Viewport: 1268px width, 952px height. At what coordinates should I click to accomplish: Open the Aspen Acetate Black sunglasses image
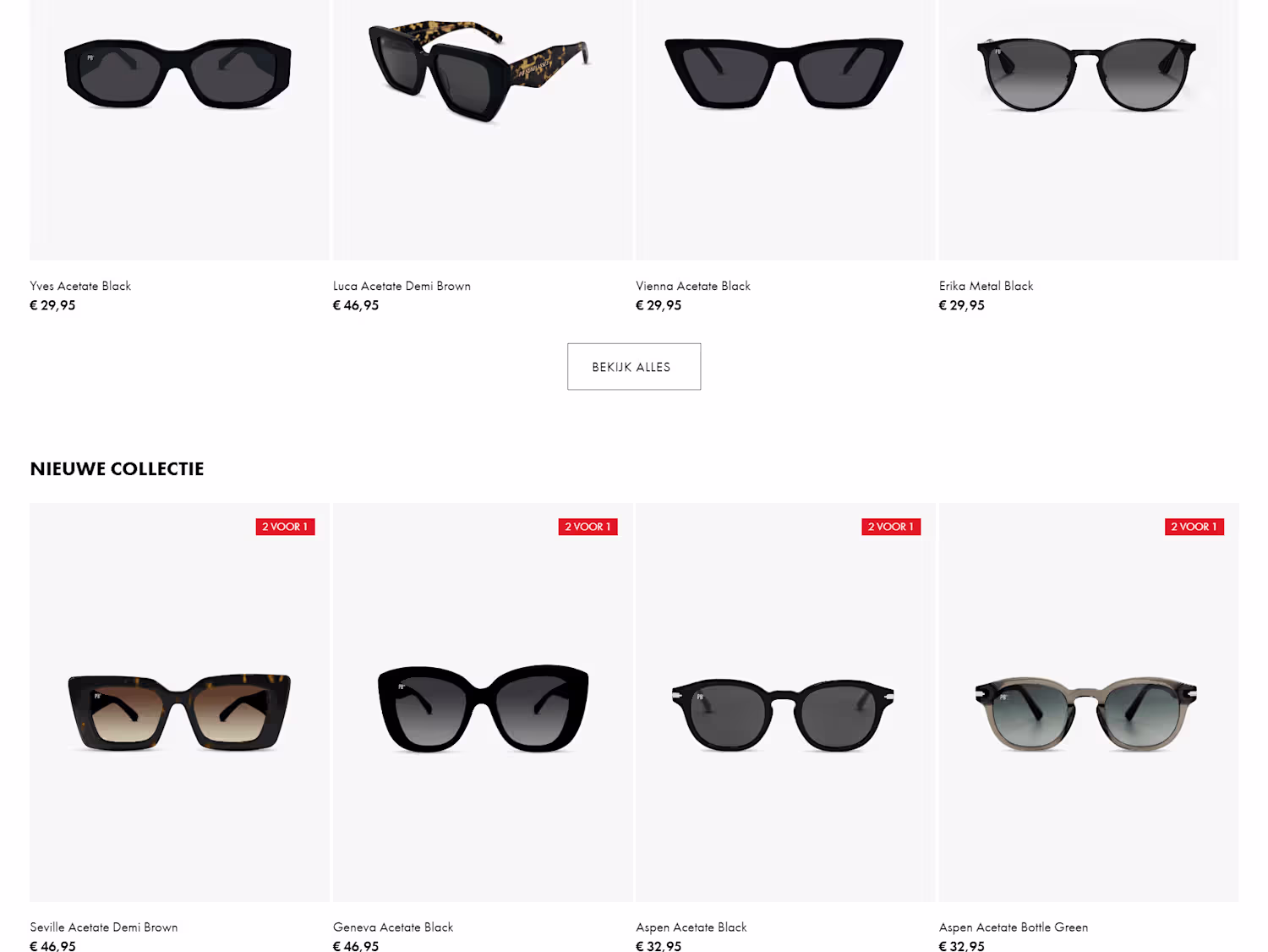(785, 703)
